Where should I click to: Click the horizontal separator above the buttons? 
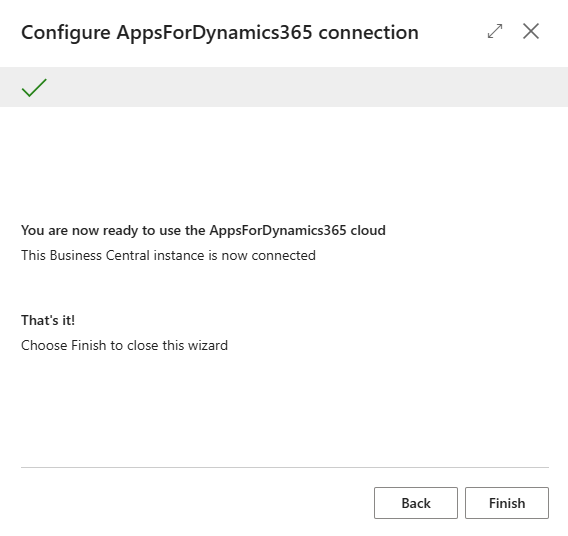pos(285,467)
